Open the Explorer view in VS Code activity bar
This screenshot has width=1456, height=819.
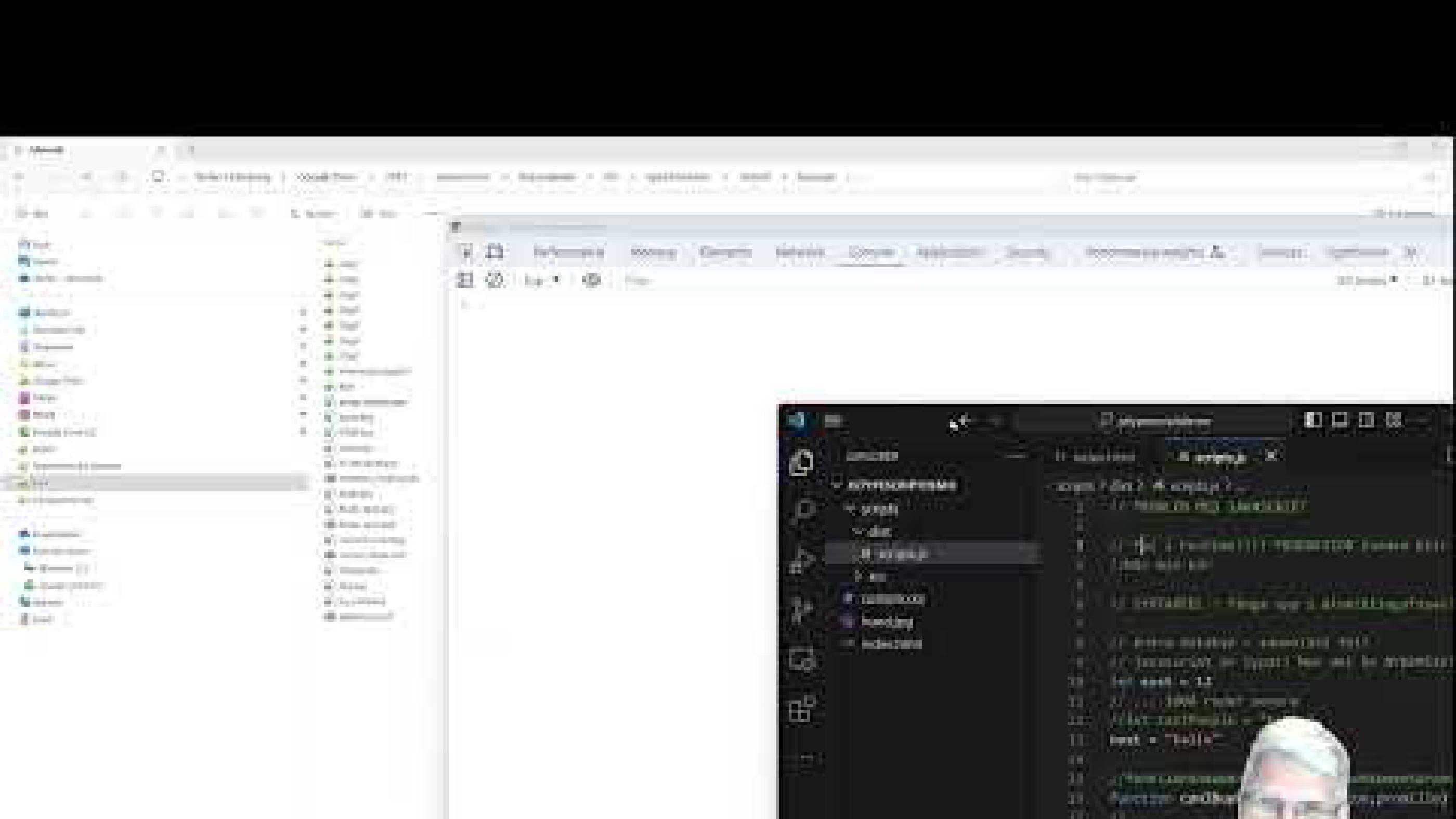point(801,464)
